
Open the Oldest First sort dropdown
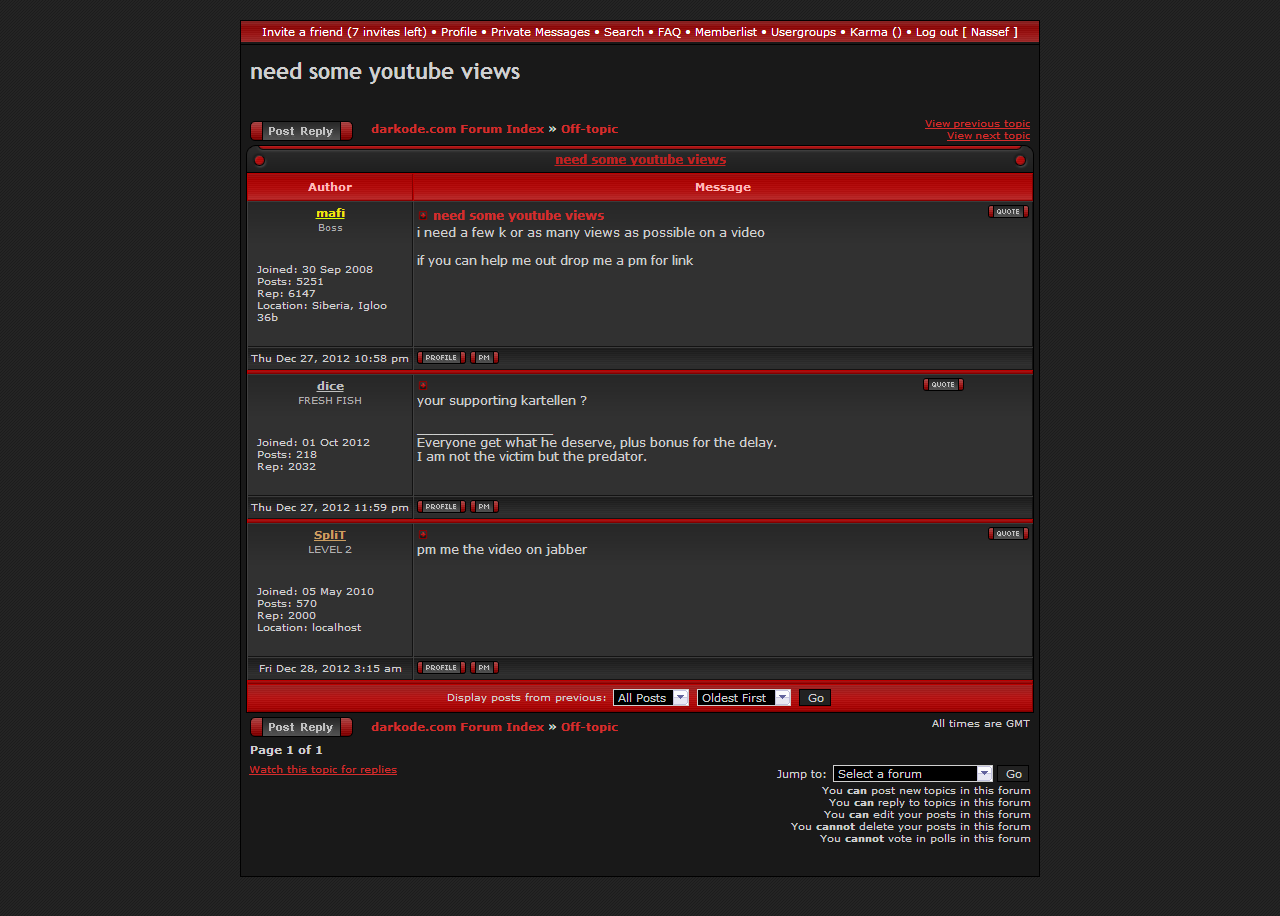pos(743,698)
